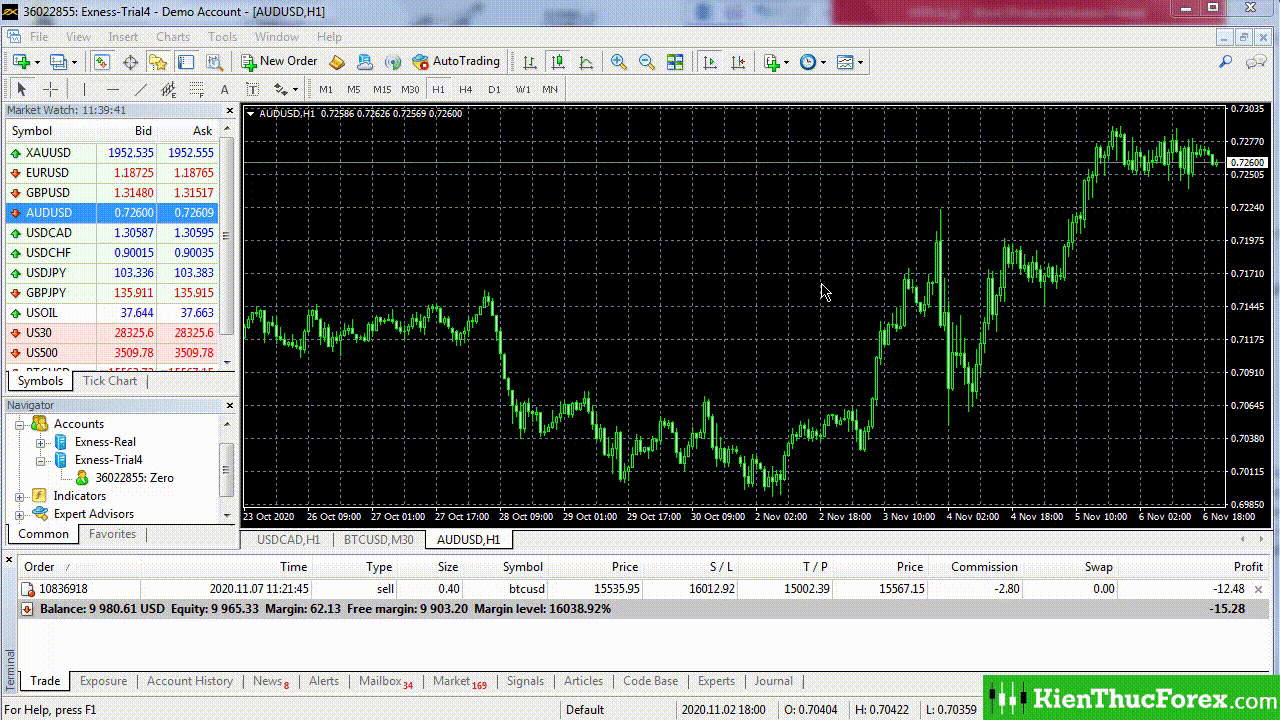Screen dimensions: 1280x720
Task: Open the Navigator Favorites tab
Action: point(112,534)
